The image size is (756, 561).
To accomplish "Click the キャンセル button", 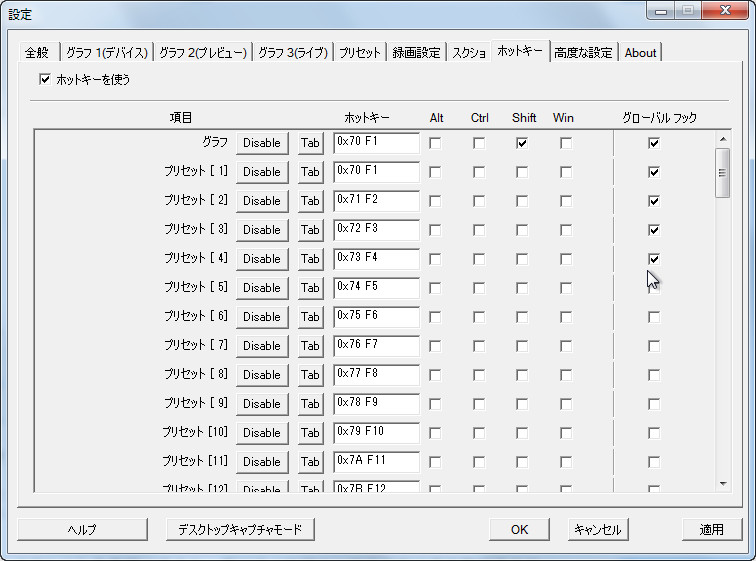I will 598,530.
